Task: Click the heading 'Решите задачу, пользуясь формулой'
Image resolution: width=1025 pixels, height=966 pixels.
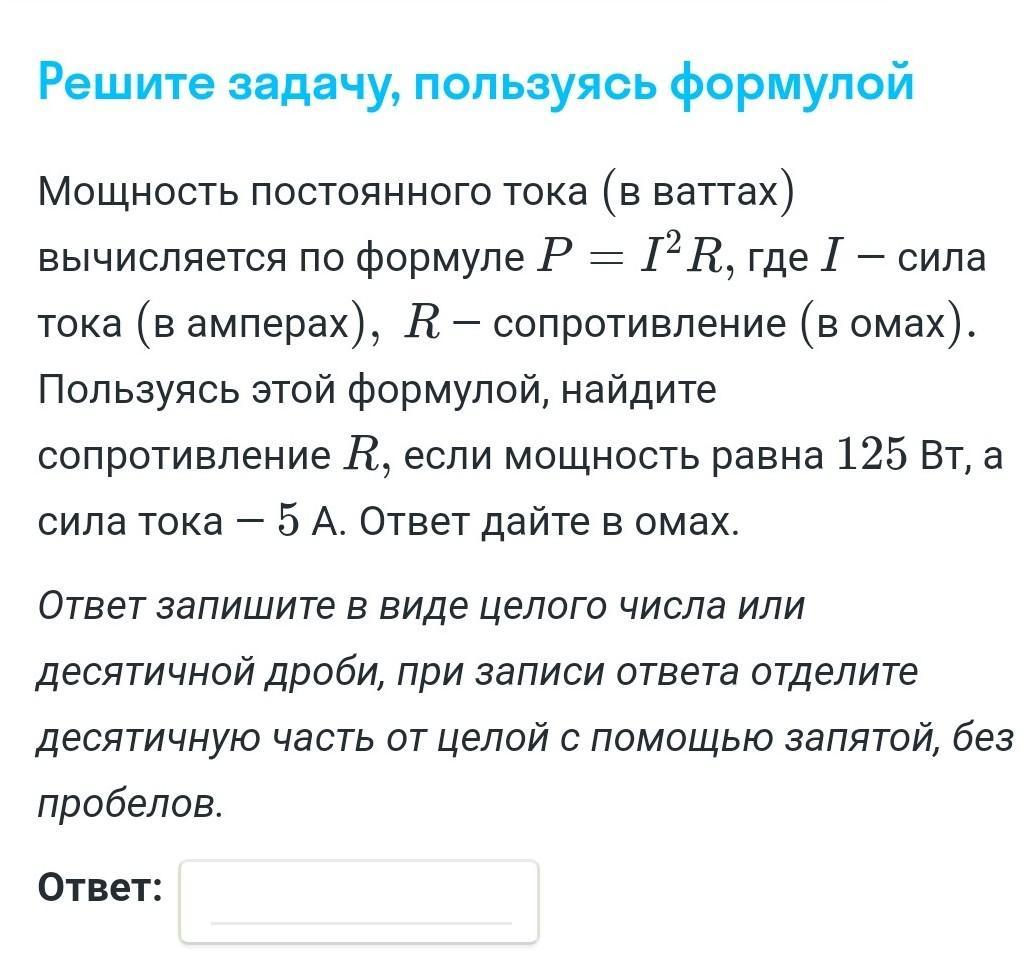Action: pos(476,82)
